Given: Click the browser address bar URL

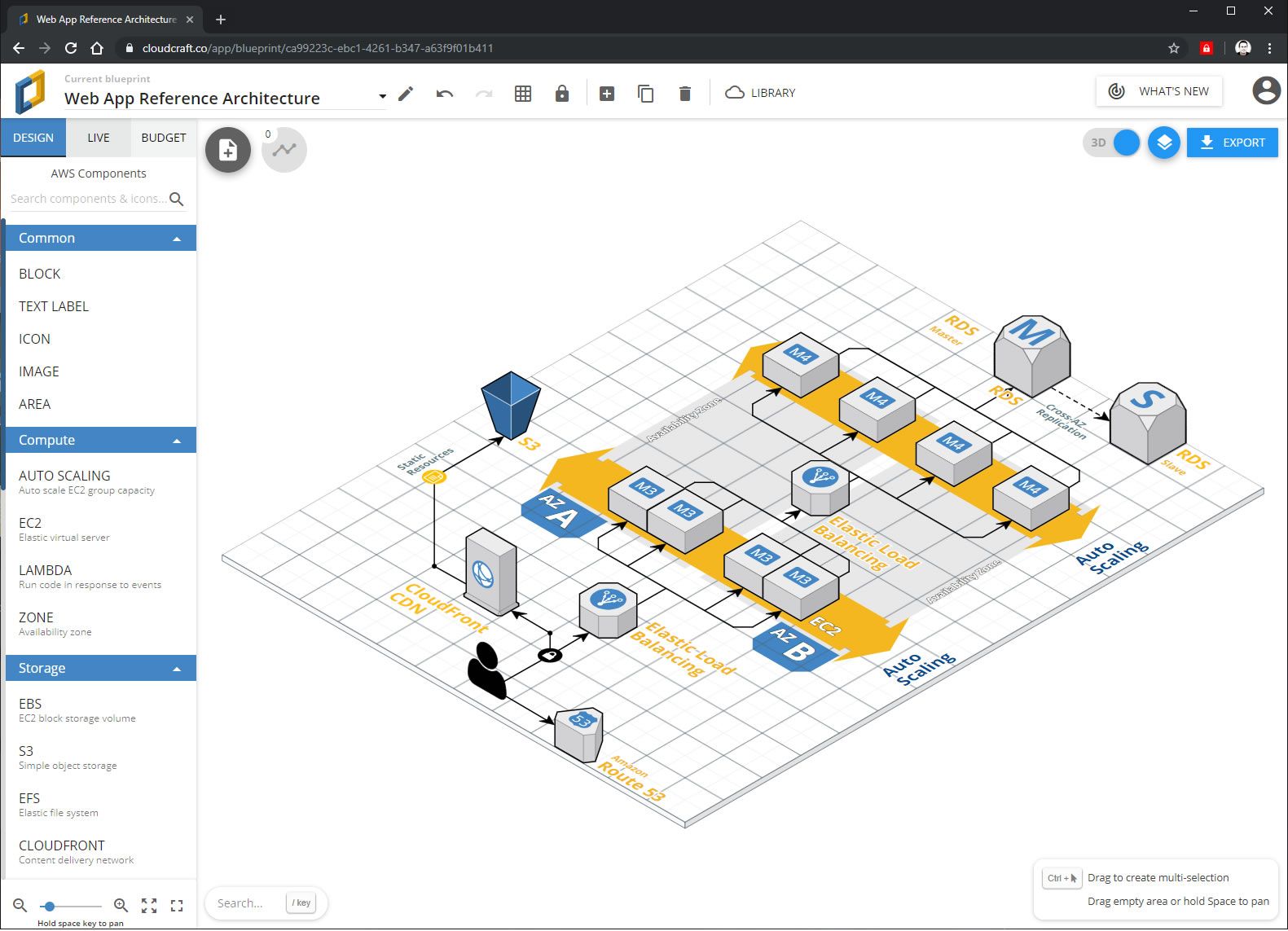Looking at the screenshot, I should coord(318,48).
